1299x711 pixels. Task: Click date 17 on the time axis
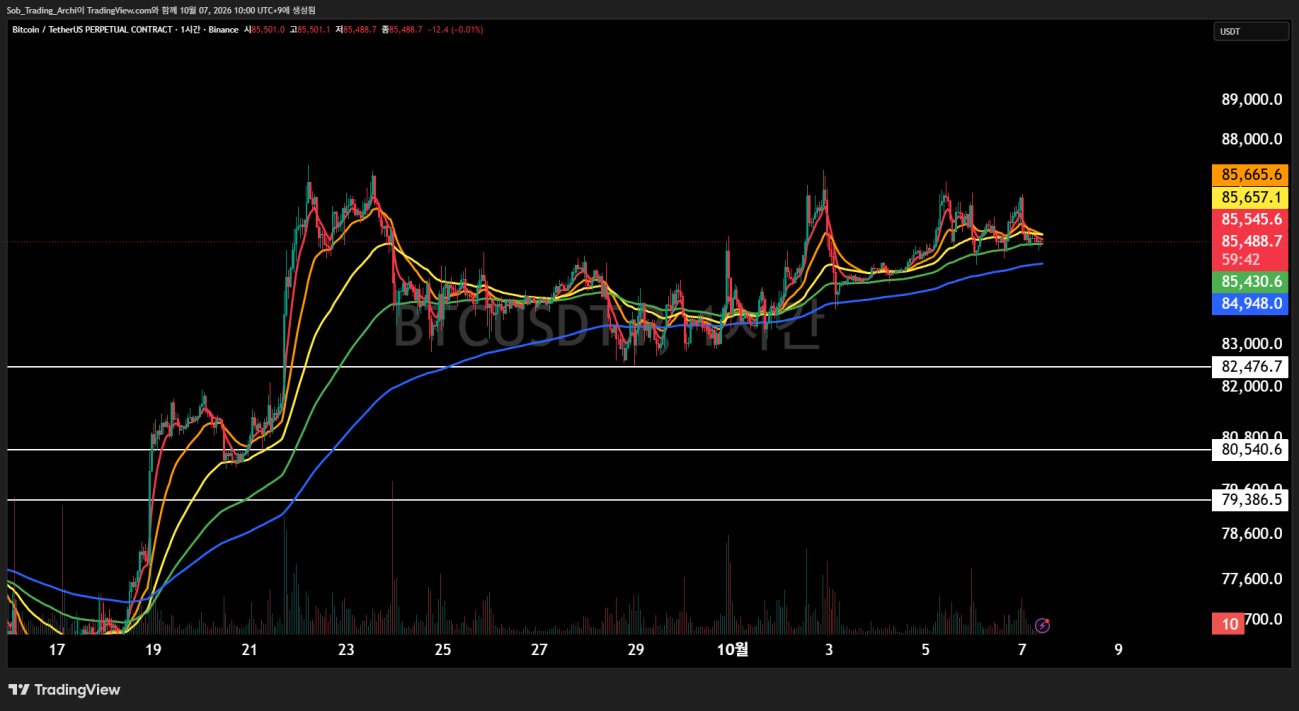57,649
